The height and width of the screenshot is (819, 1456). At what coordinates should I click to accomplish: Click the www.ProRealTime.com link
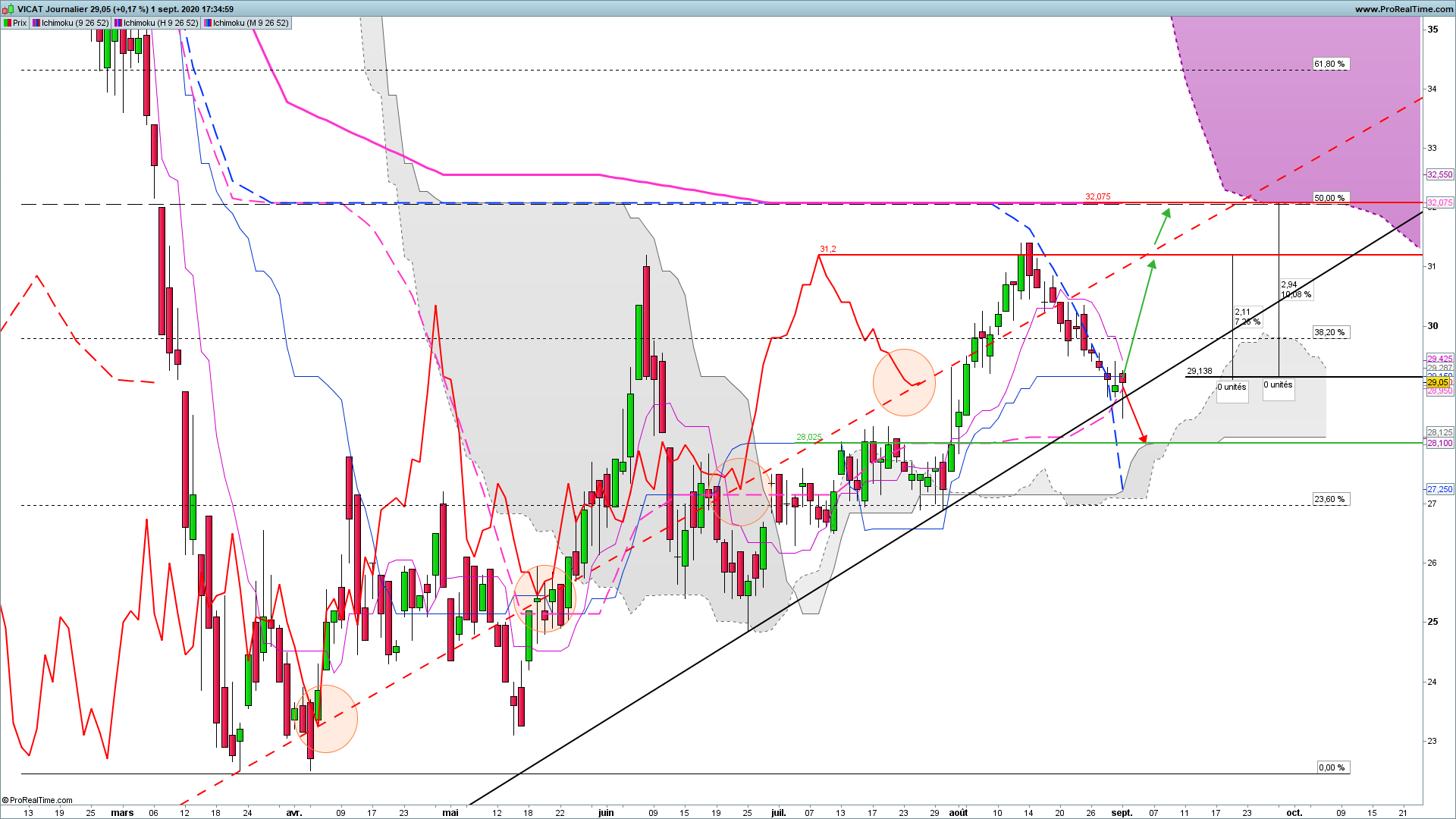pyautogui.click(x=1404, y=9)
